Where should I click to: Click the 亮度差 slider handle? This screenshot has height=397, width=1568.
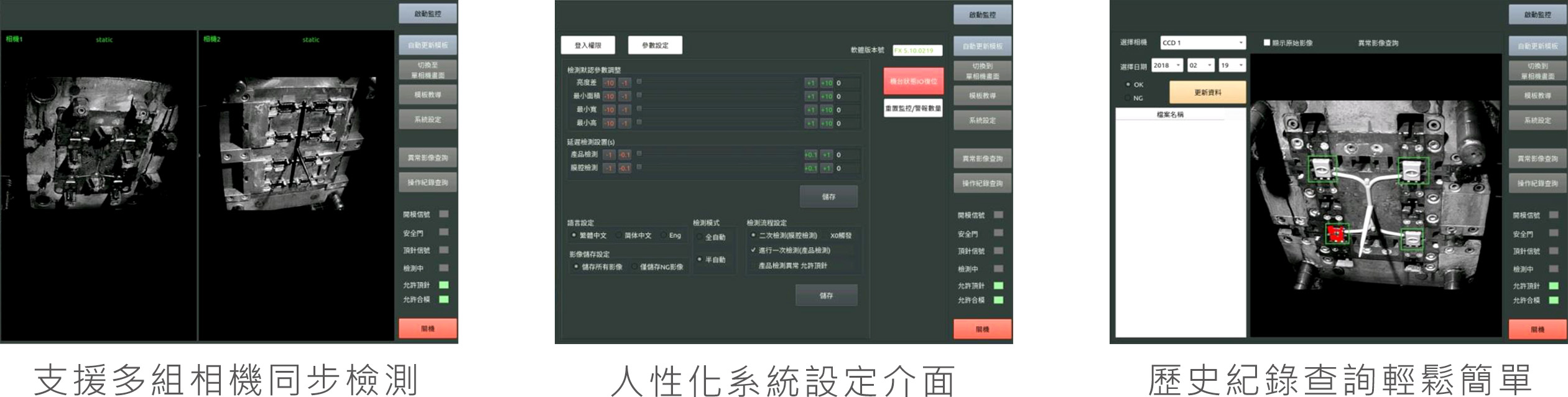pos(639,82)
